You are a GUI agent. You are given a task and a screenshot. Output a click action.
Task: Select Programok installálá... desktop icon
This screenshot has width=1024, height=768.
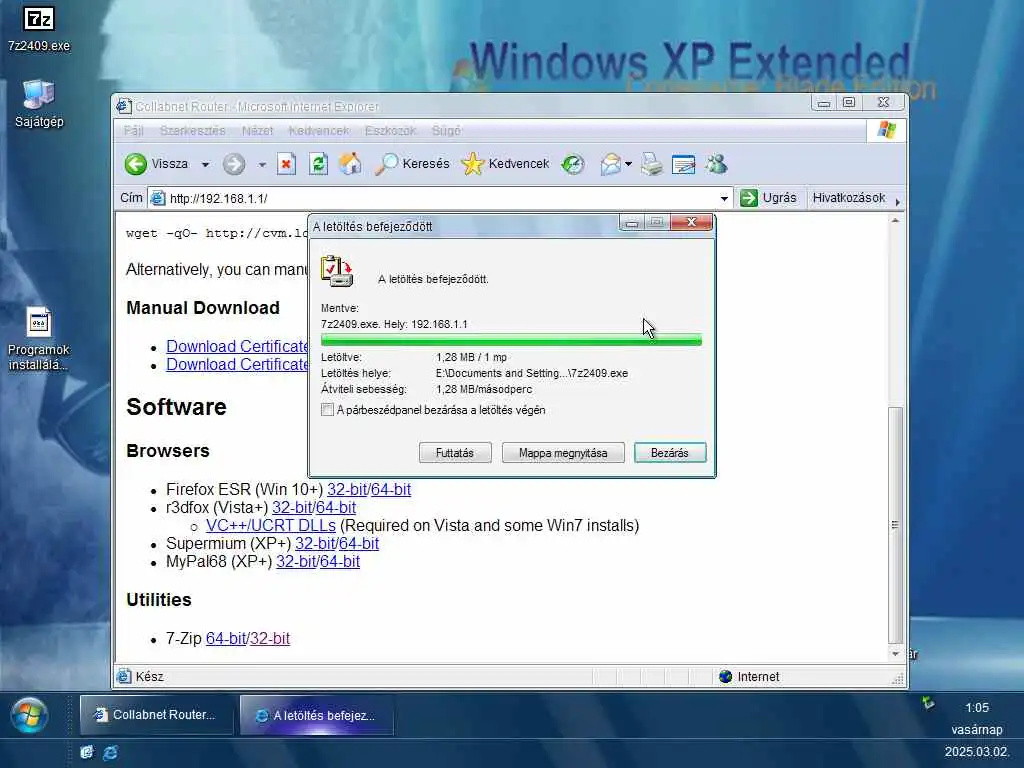[x=39, y=340]
